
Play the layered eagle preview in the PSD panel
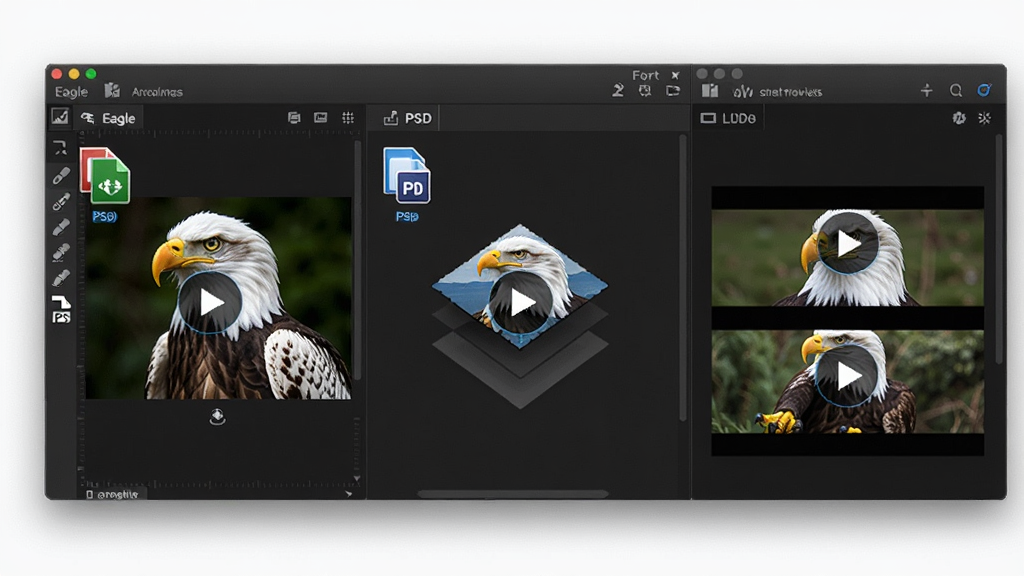(x=520, y=302)
